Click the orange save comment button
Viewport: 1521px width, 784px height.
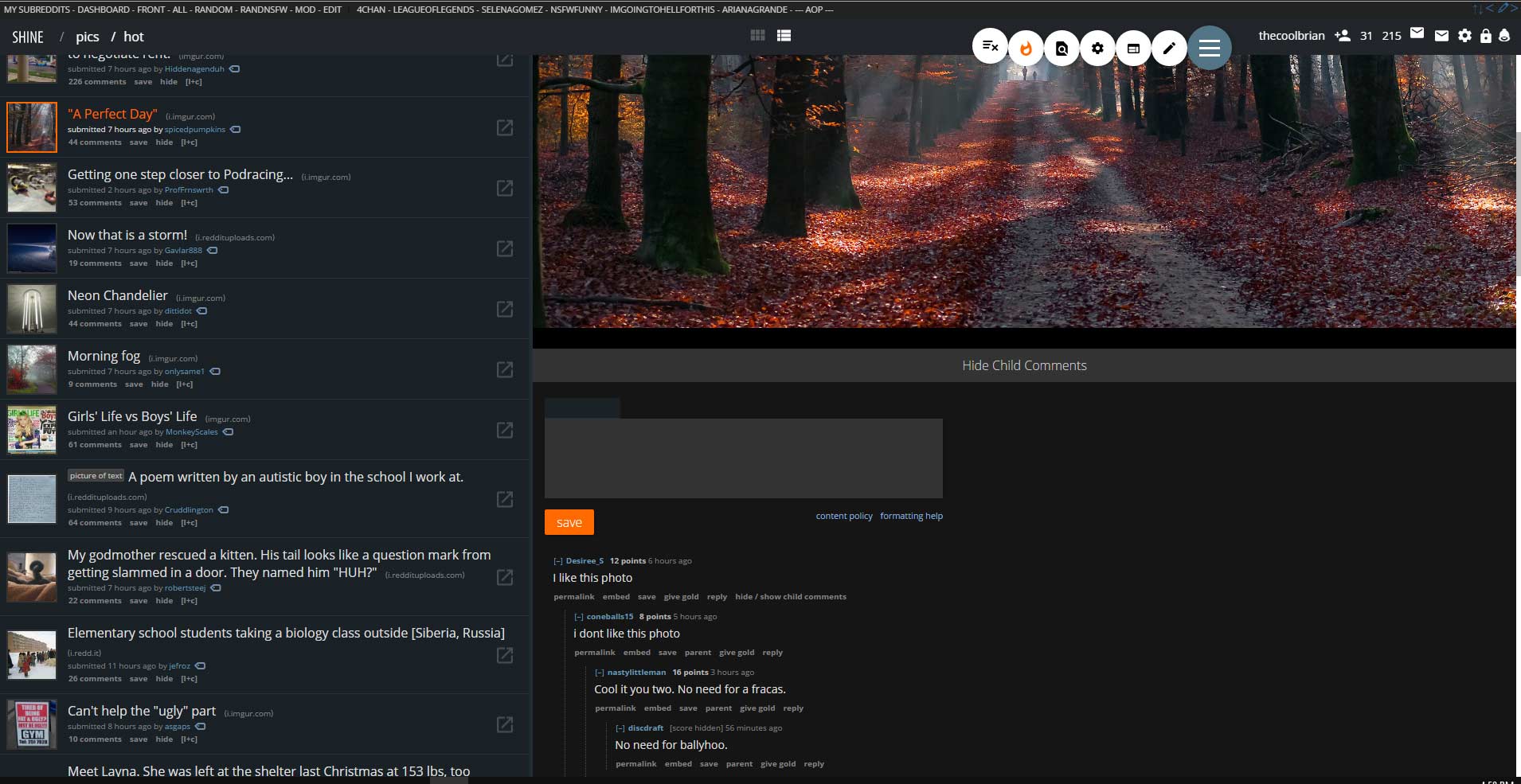pyautogui.click(x=569, y=522)
